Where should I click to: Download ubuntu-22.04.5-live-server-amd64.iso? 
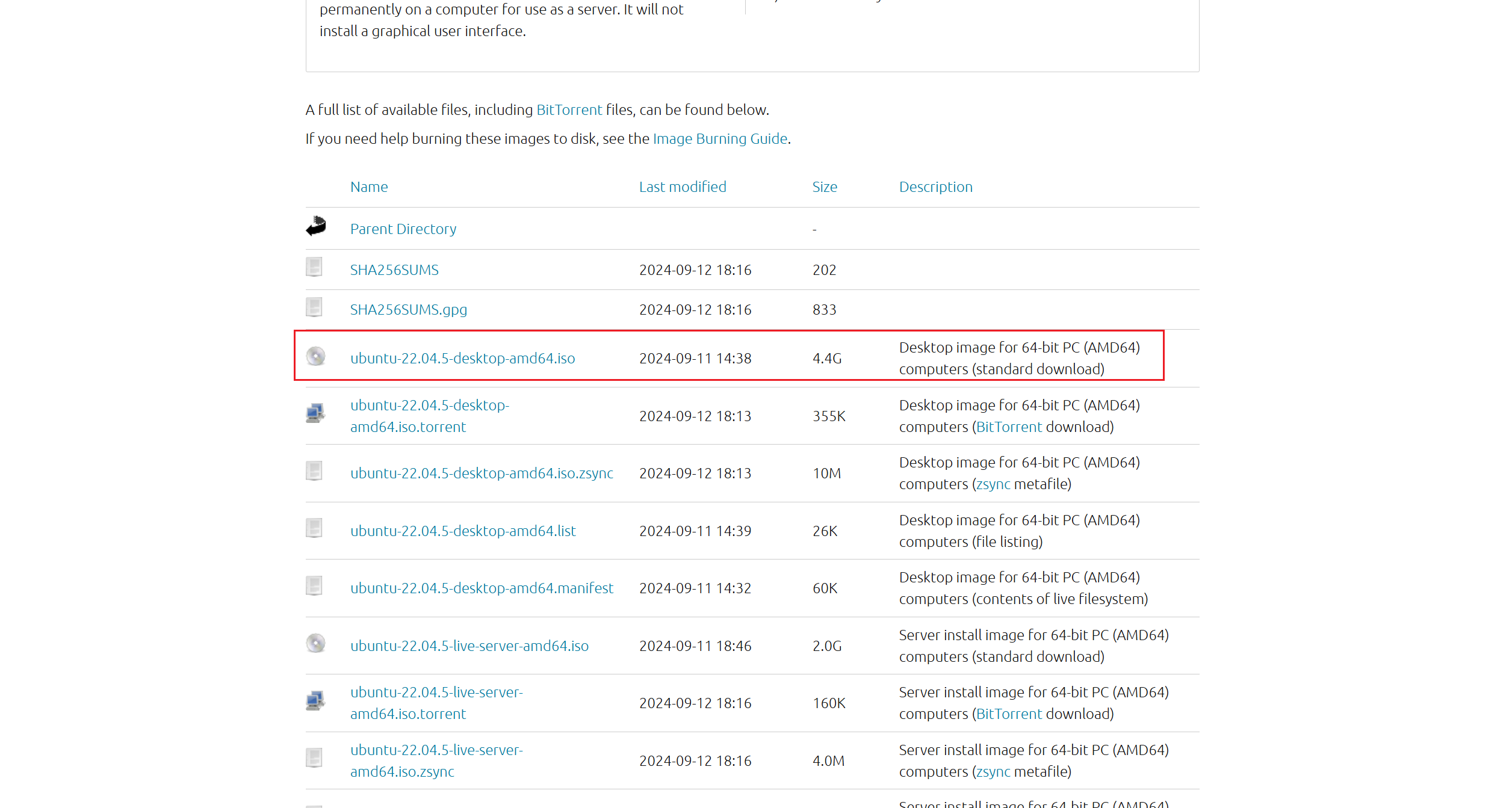point(469,646)
